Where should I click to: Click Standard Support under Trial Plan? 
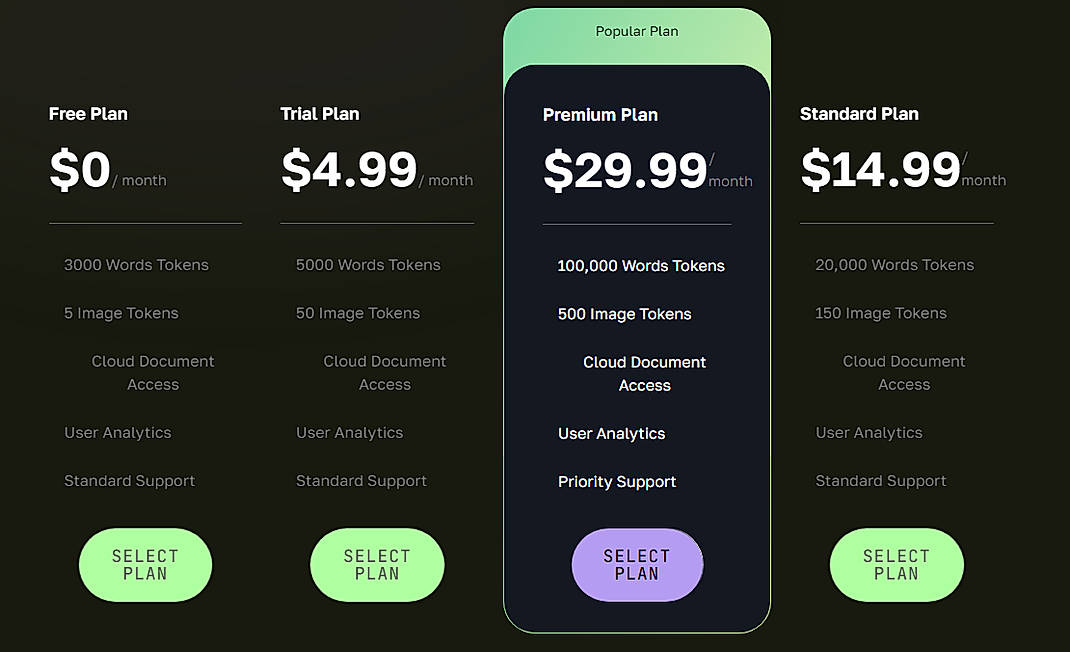point(361,480)
